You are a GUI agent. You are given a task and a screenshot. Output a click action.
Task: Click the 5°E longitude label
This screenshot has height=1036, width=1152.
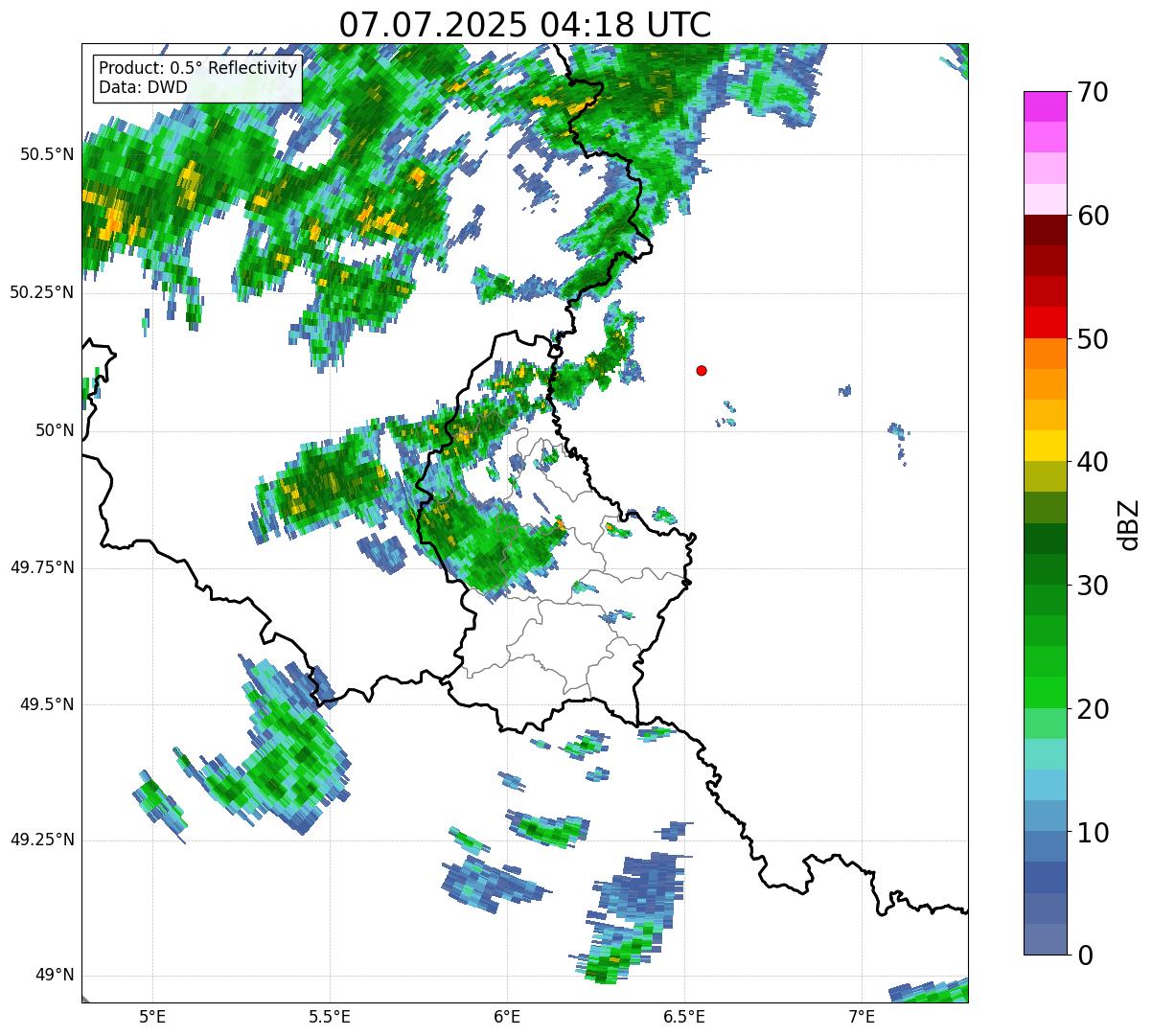pyautogui.click(x=152, y=1016)
